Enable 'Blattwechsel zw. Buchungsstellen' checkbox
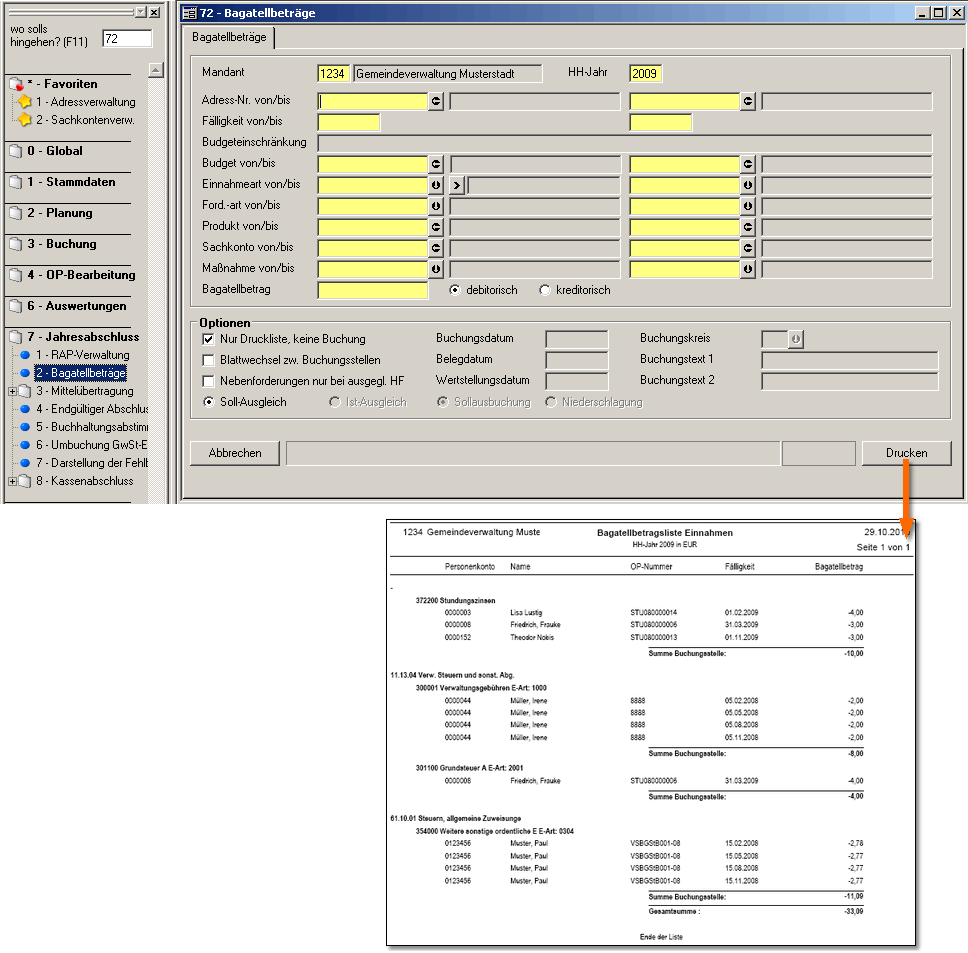The image size is (968, 953). pyautogui.click(x=209, y=360)
